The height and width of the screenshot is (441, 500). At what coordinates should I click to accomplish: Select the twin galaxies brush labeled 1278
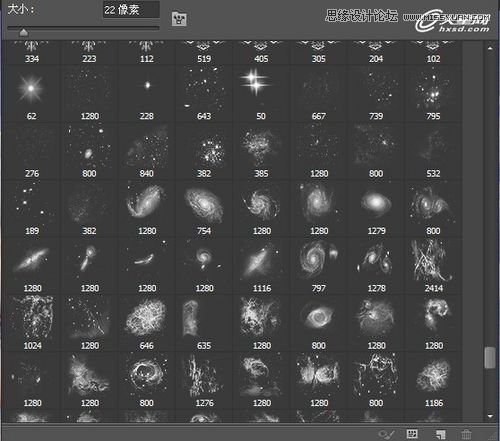376,266
